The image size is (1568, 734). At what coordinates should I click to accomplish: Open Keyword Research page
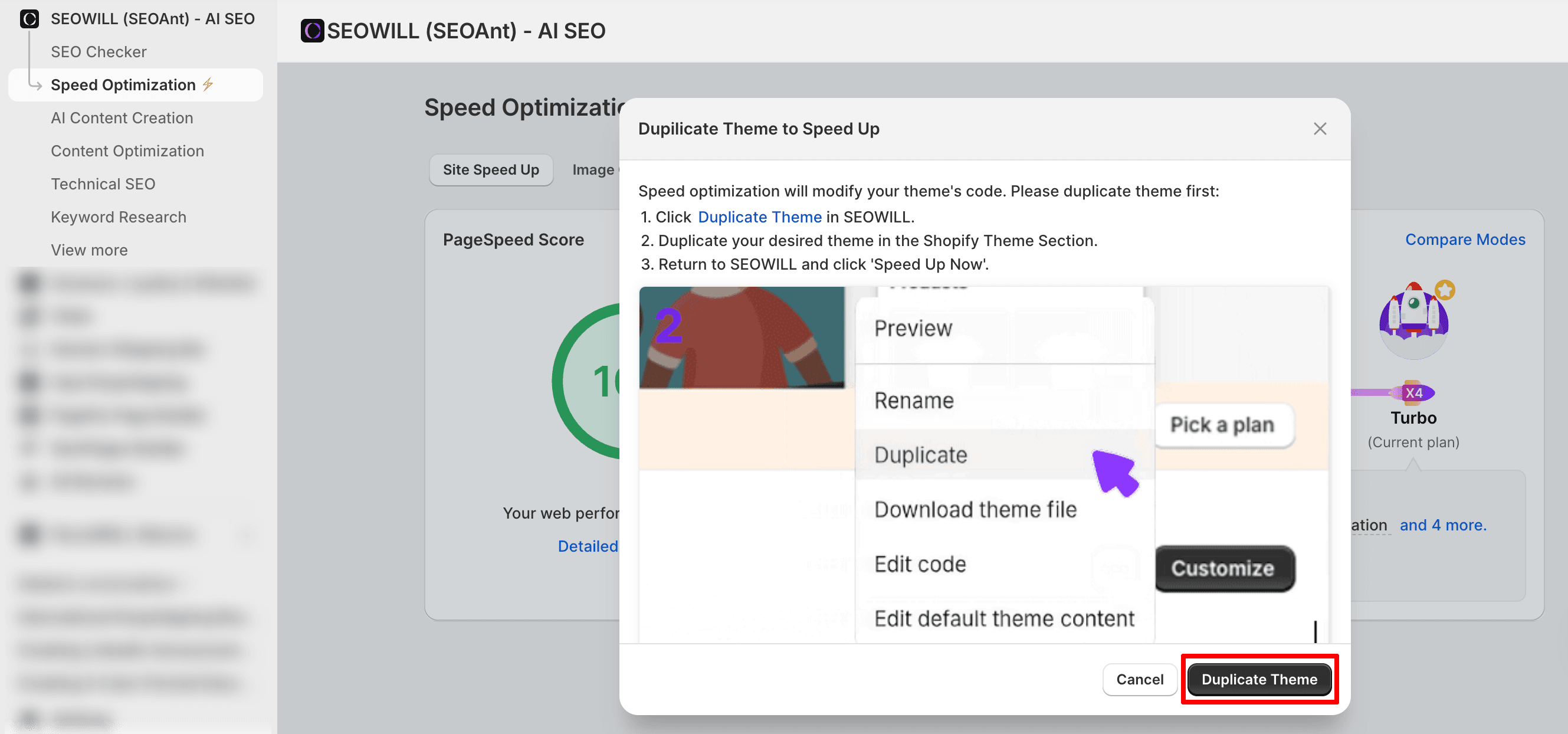click(118, 217)
